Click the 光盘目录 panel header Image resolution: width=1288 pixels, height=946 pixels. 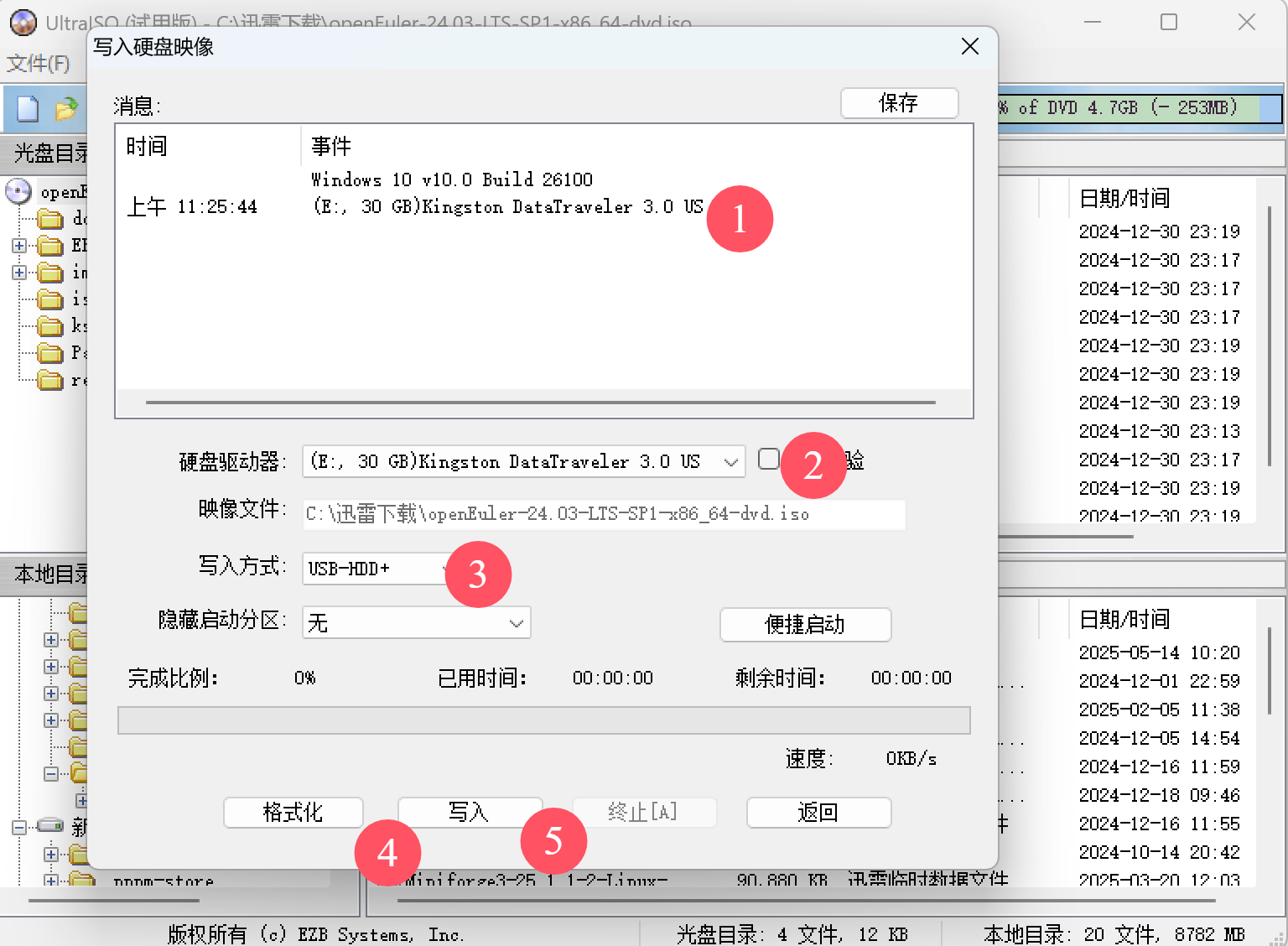(x=50, y=153)
